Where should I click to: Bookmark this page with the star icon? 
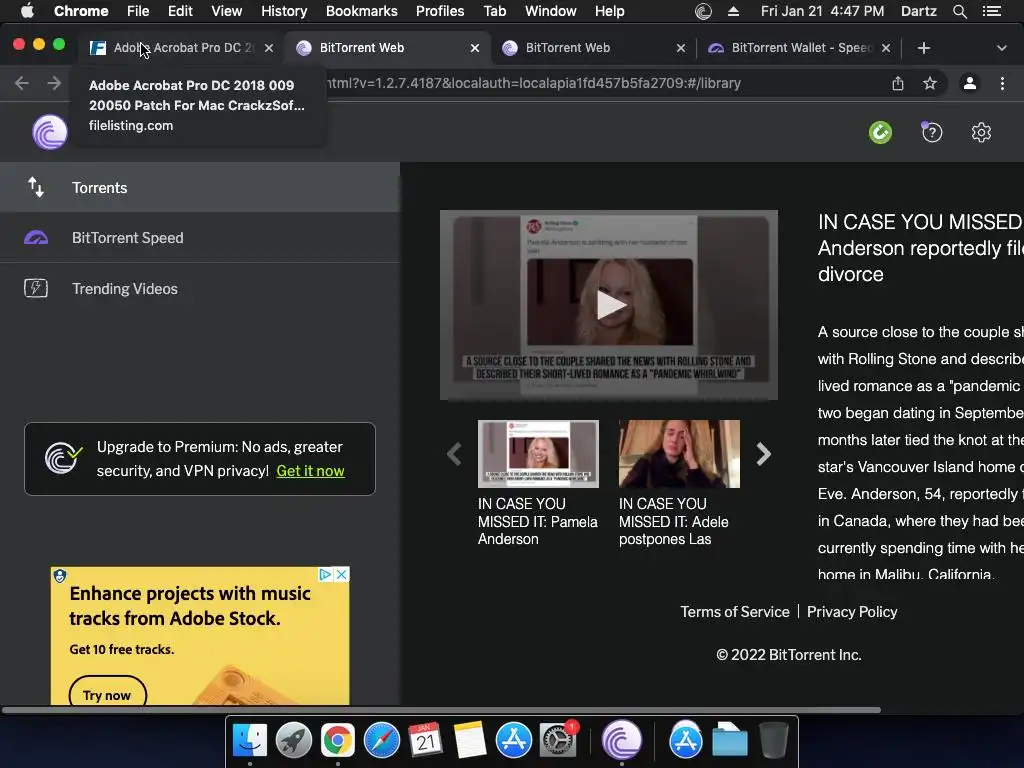point(929,83)
